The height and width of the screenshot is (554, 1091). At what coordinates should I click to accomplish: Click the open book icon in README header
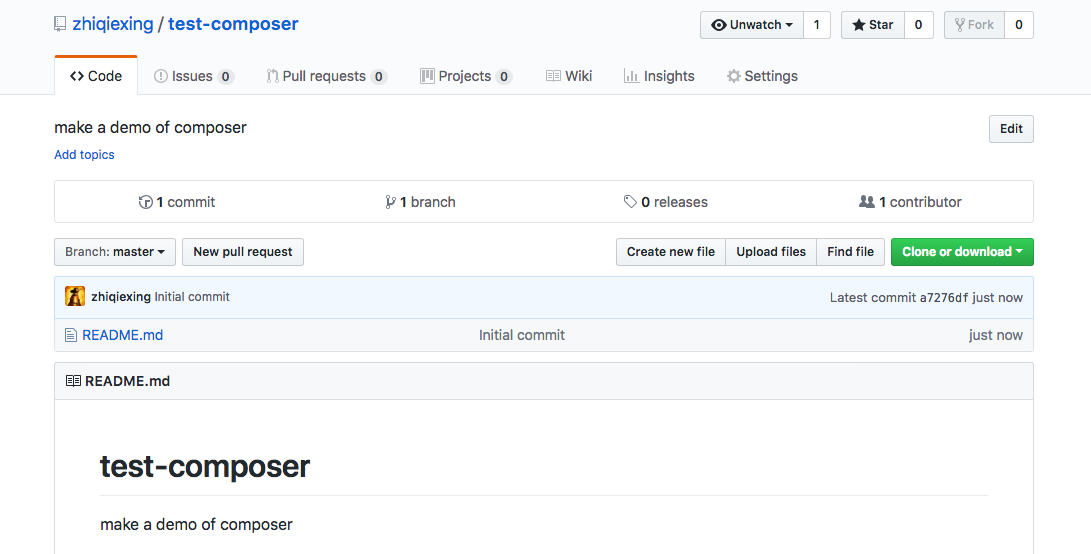(x=73, y=381)
